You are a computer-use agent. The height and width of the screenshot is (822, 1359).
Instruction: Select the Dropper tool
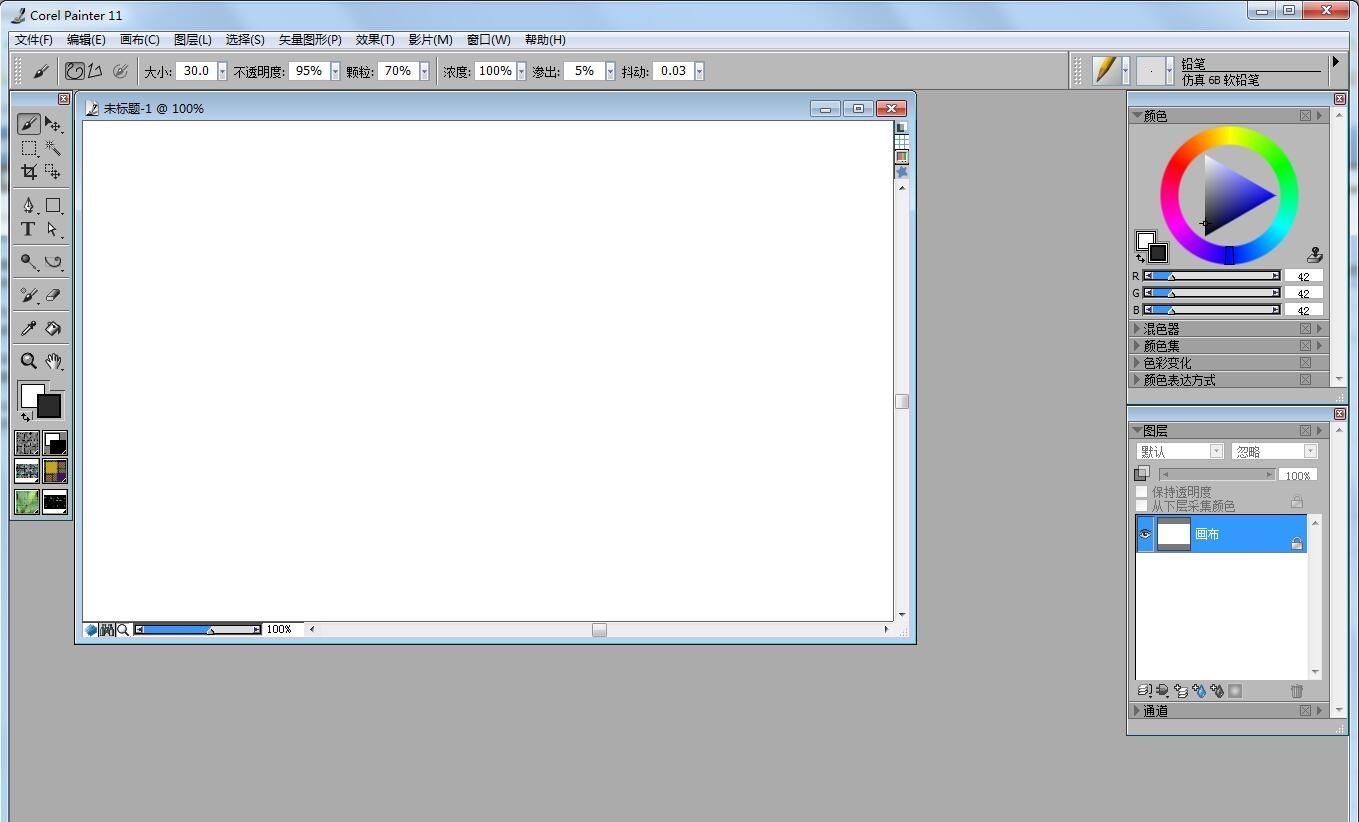[28, 328]
